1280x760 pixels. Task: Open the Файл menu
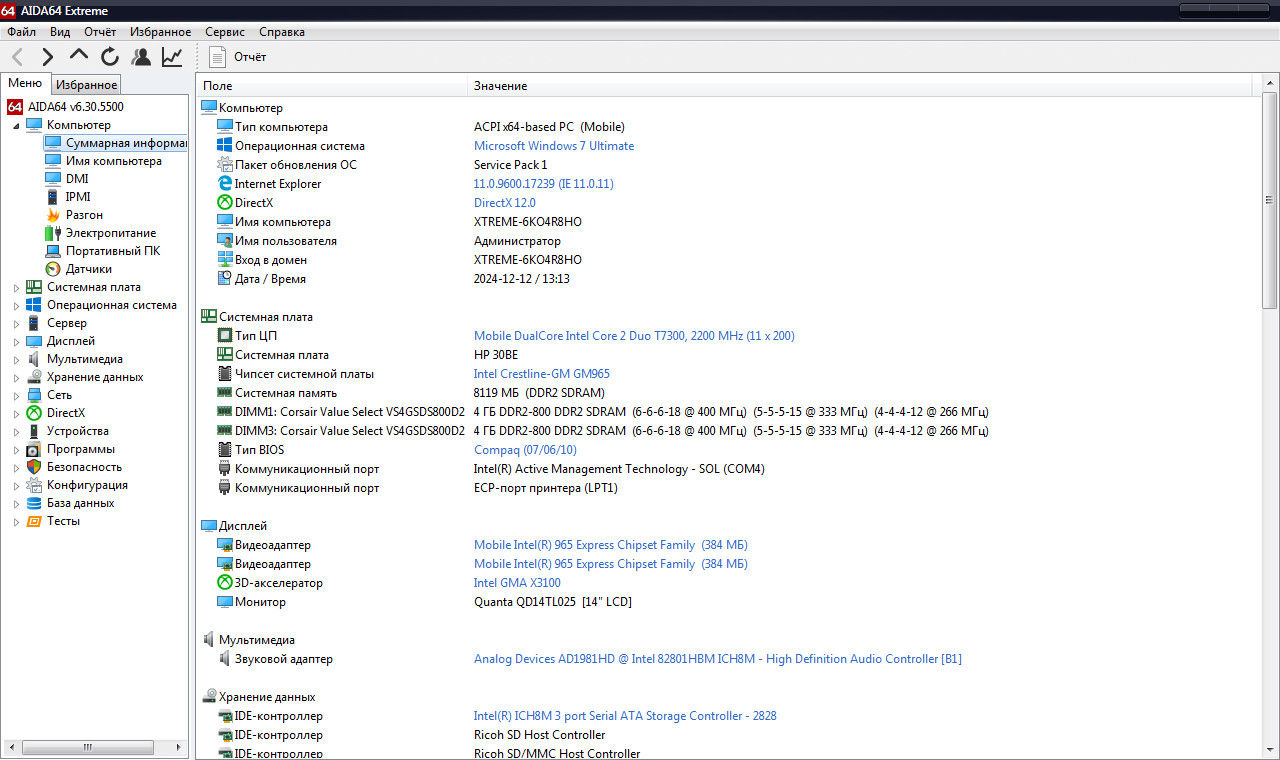click(21, 32)
